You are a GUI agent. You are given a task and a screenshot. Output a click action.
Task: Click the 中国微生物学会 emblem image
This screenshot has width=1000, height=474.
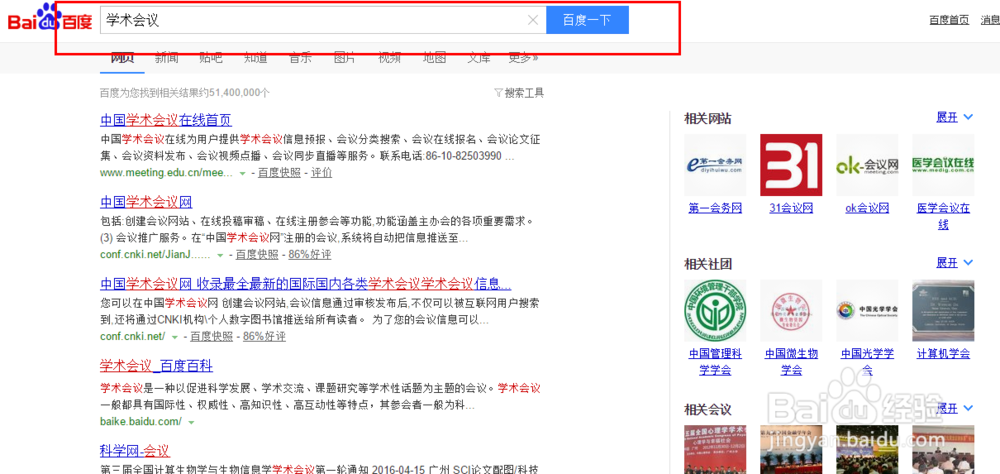(x=791, y=310)
